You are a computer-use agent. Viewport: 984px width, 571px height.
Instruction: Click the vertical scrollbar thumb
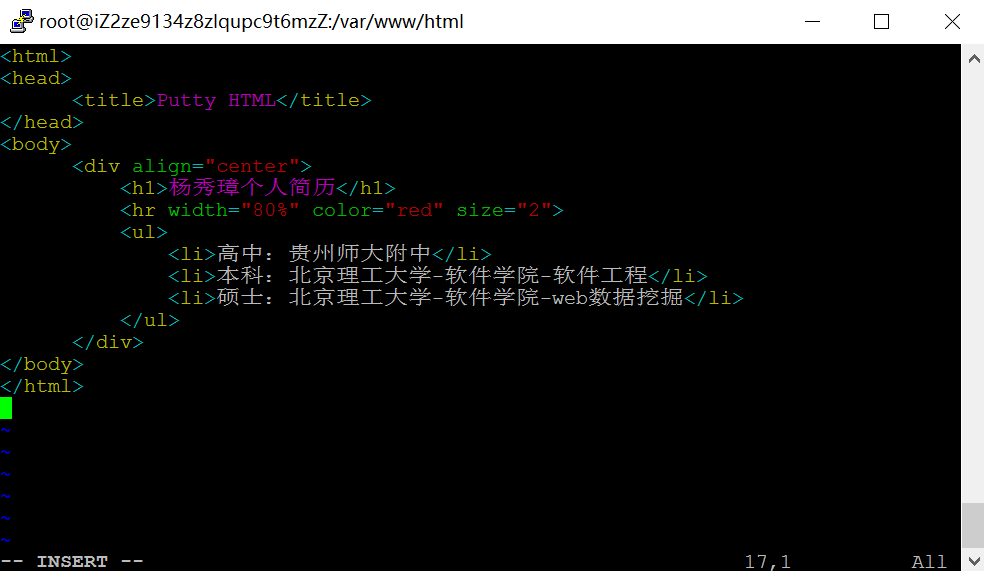pos(973,525)
